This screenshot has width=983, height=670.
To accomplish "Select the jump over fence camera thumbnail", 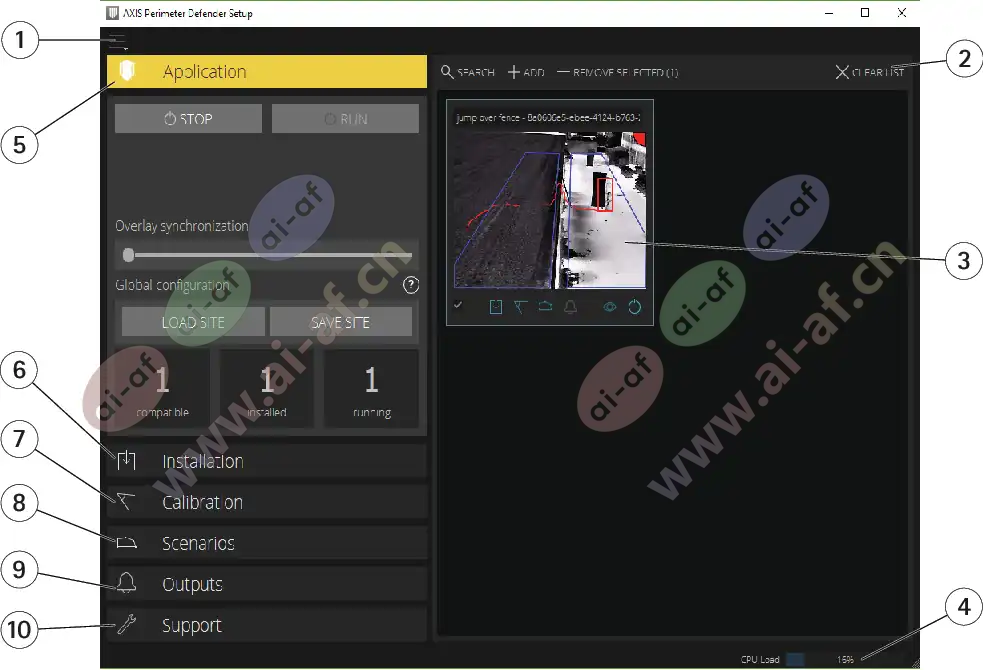I will [550, 210].
